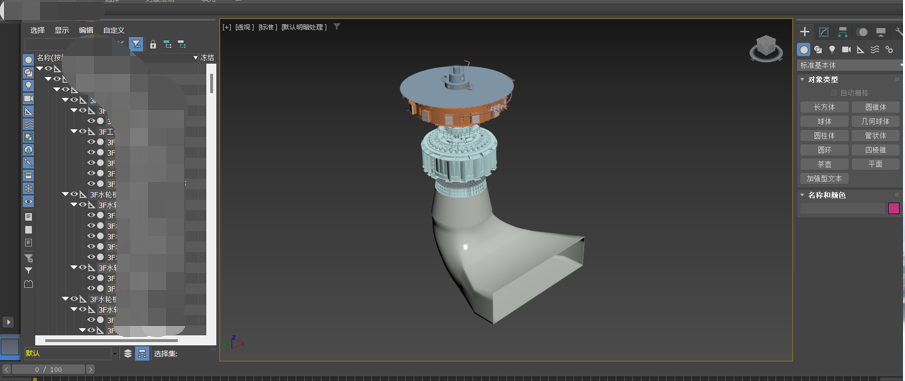This screenshot has width=905, height=381.
Task: Toggle space warps display filter in explorer
Action: (28, 124)
